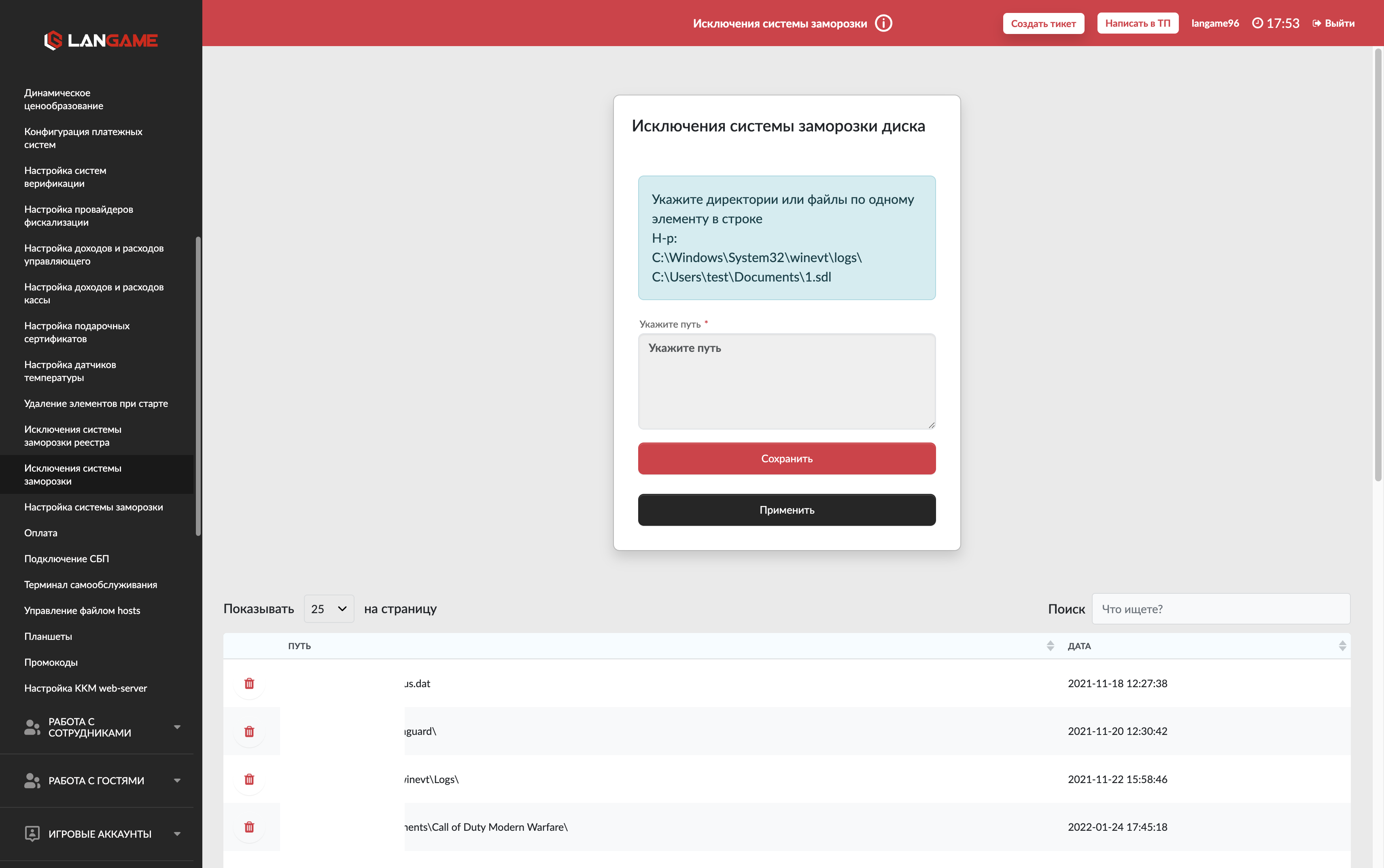Viewport: 1384px width, 868px height.
Task: Delete the guard\ path entry
Action: click(249, 731)
